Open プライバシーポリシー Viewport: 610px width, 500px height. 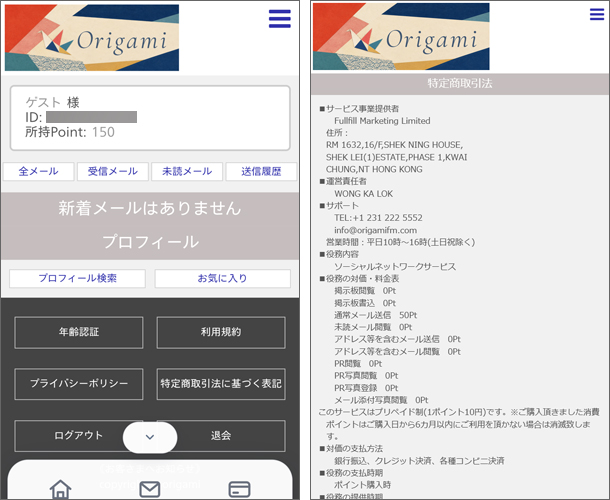click(x=79, y=384)
